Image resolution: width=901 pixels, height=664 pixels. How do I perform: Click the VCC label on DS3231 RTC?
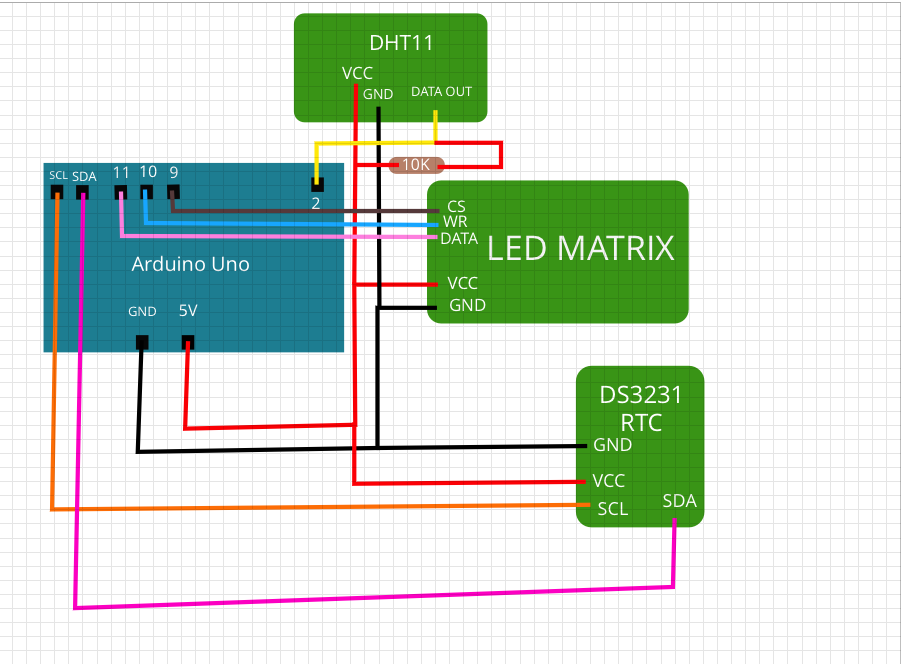609,481
